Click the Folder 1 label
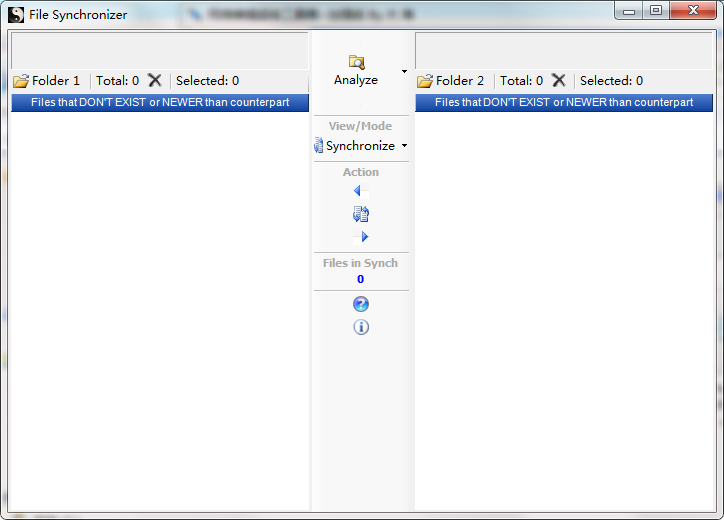 (x=56, y=81)
